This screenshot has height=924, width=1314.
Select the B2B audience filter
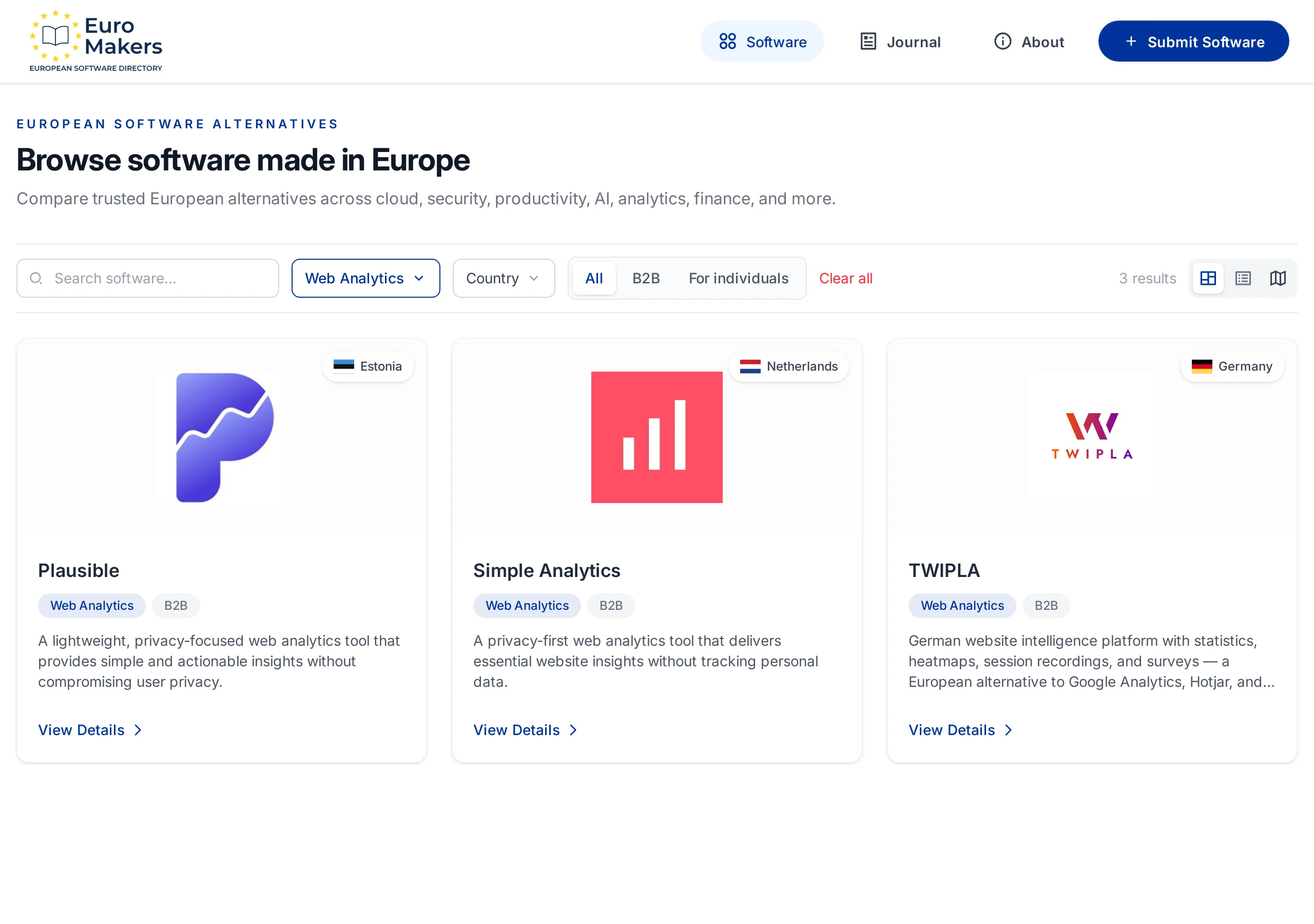[646, 278]
